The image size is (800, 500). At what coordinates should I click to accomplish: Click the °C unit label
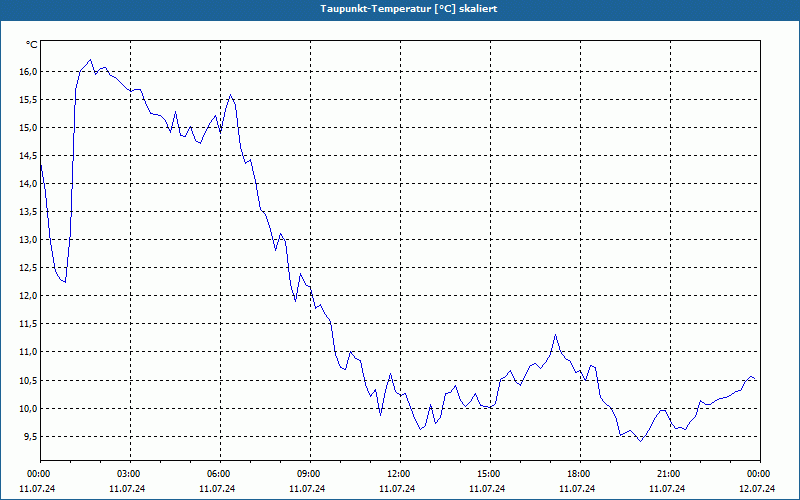tap(32, 45)
